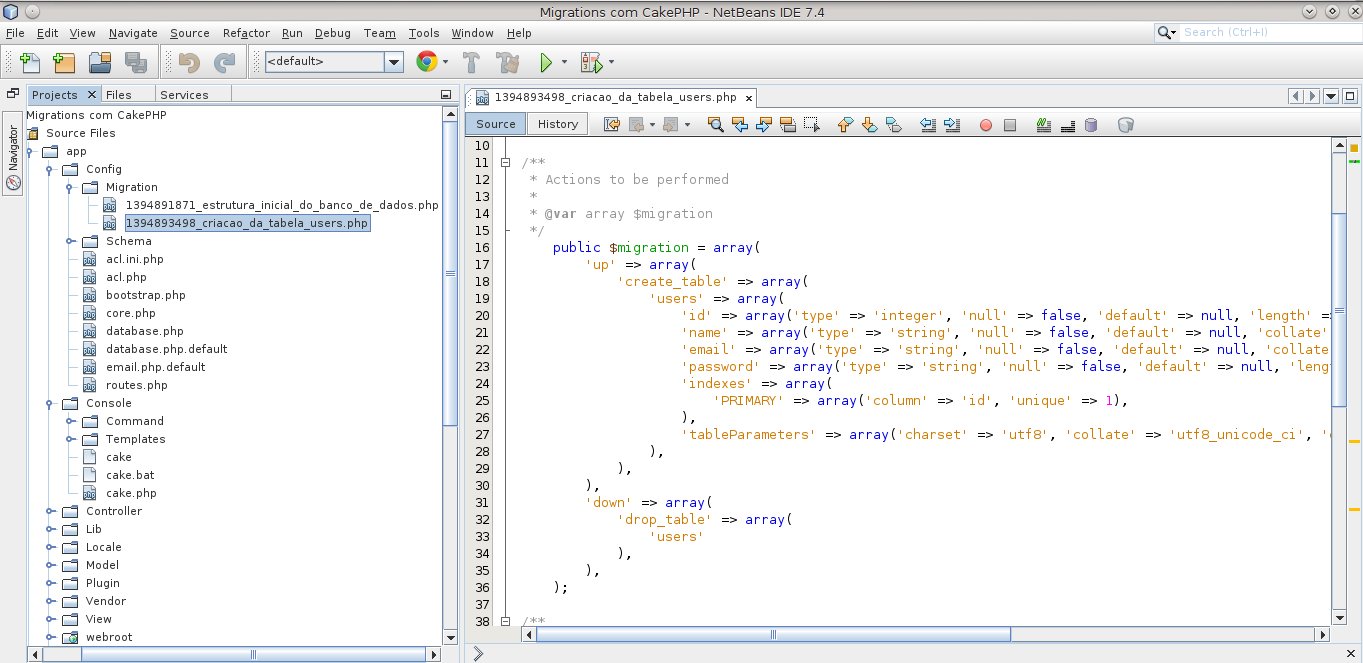Screen dimensions: 1363x663
Task: Select database.php in the Config folder
Action: 144,331
